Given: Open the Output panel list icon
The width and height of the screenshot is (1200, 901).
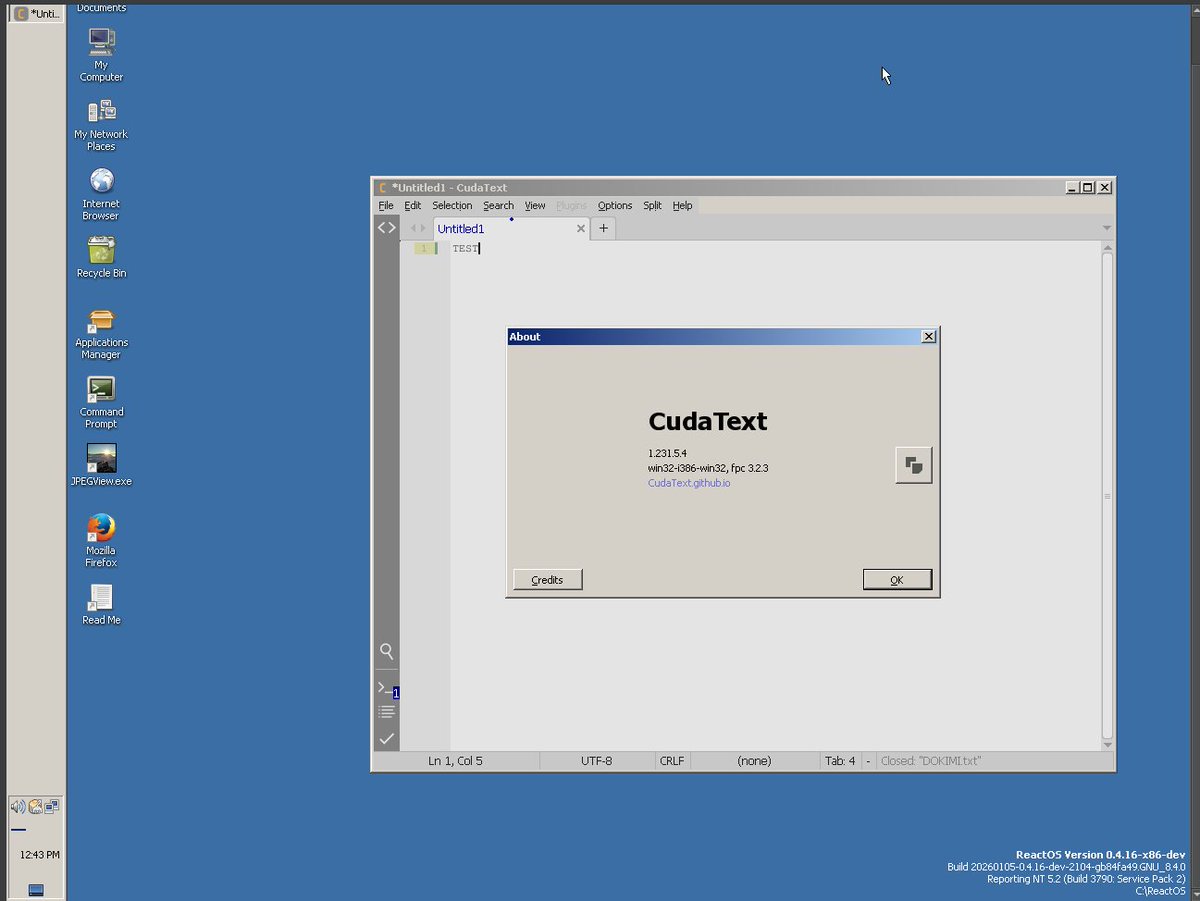Looking at the screenshot, I should [x=386, y=711].
